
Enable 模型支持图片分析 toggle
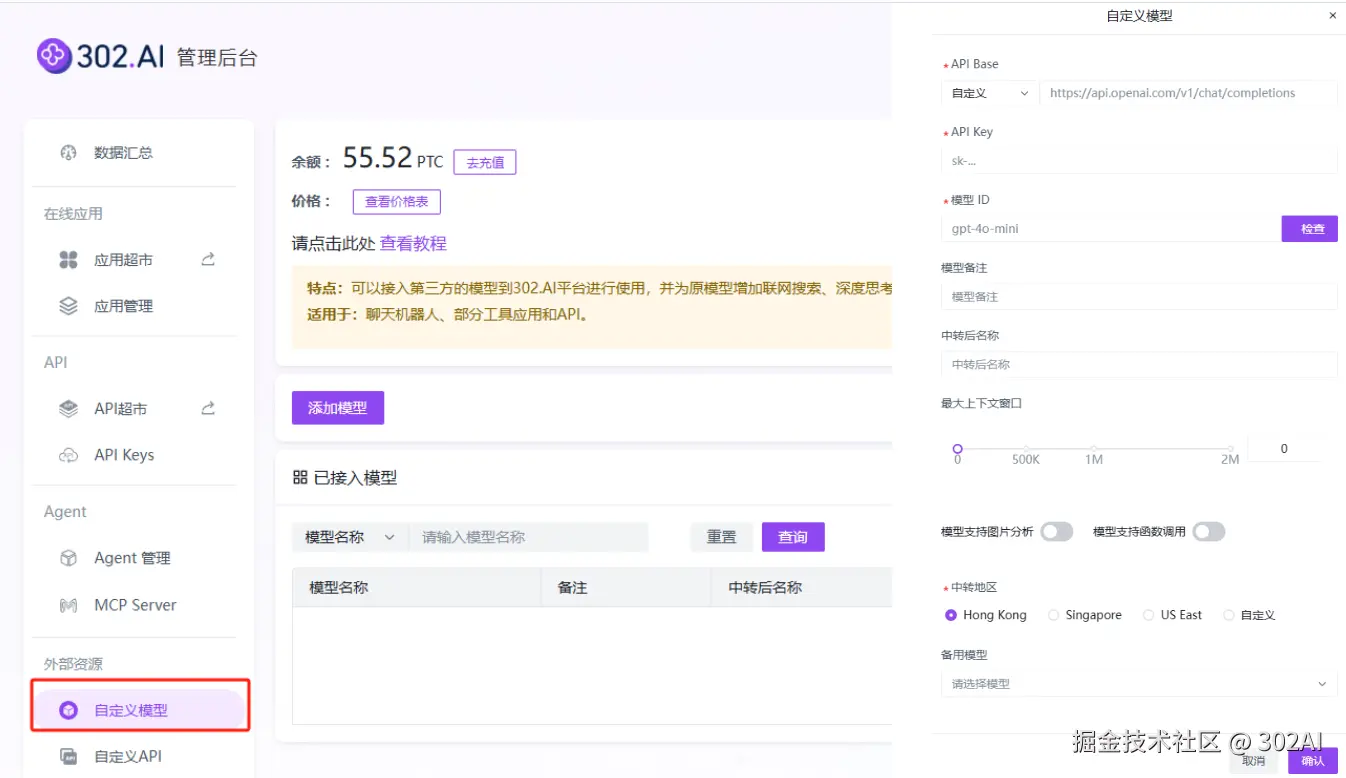click(x=1057, y=531)
